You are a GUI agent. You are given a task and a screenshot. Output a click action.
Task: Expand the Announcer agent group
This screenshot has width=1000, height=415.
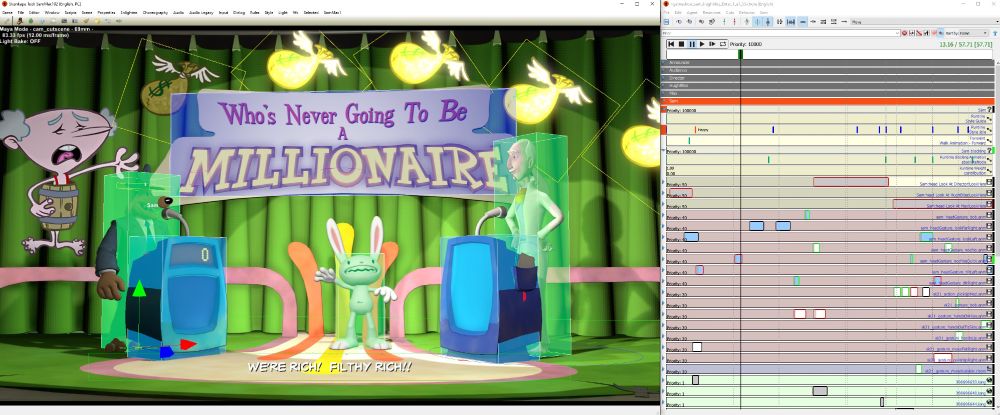click(663, 62)
